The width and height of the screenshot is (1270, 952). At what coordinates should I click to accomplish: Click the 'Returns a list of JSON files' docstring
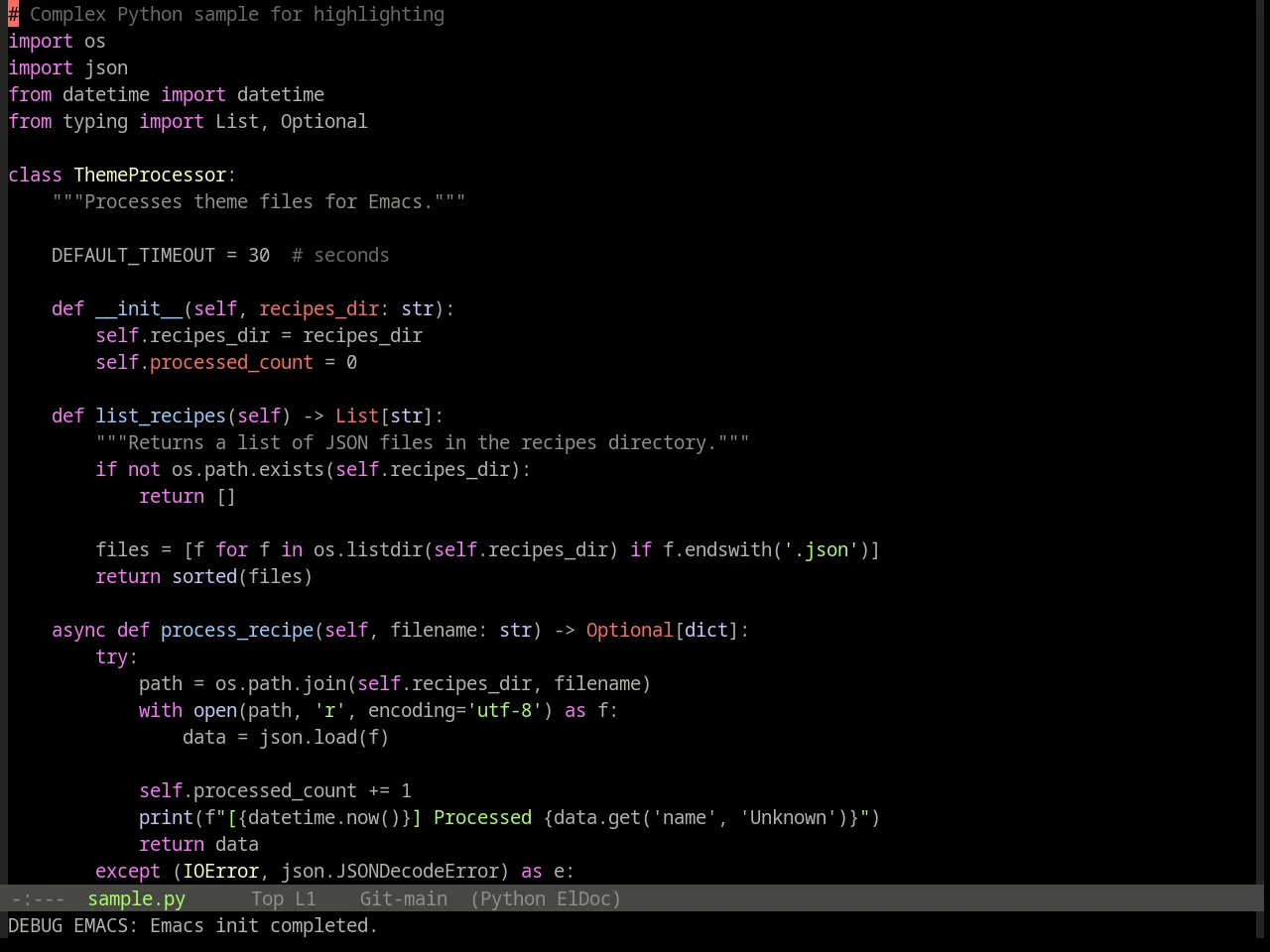422,442
